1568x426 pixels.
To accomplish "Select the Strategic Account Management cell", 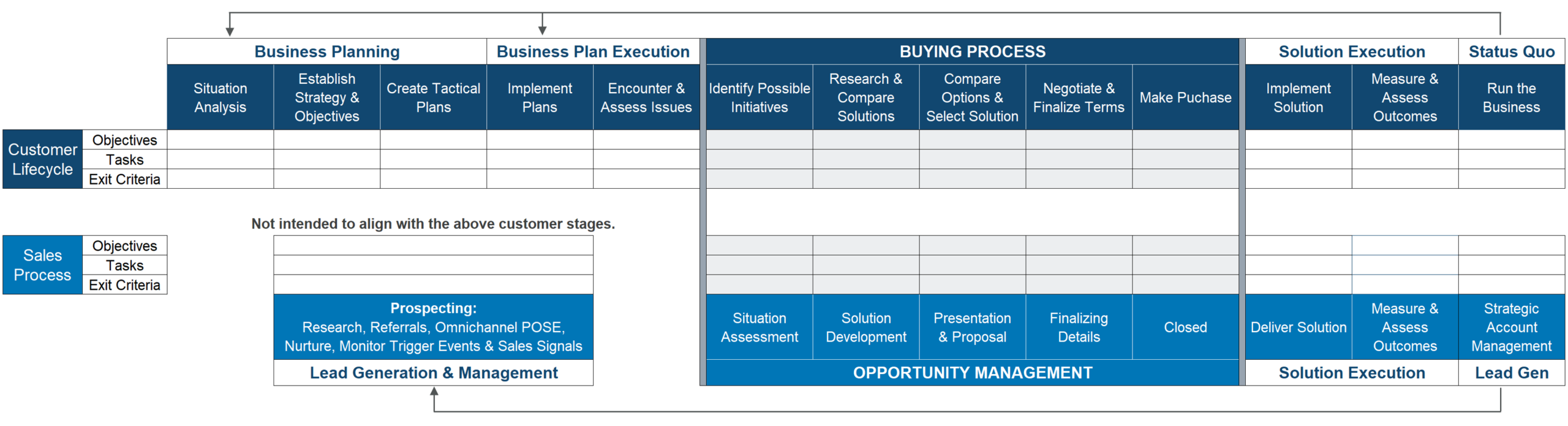I will click(1510, 327).
